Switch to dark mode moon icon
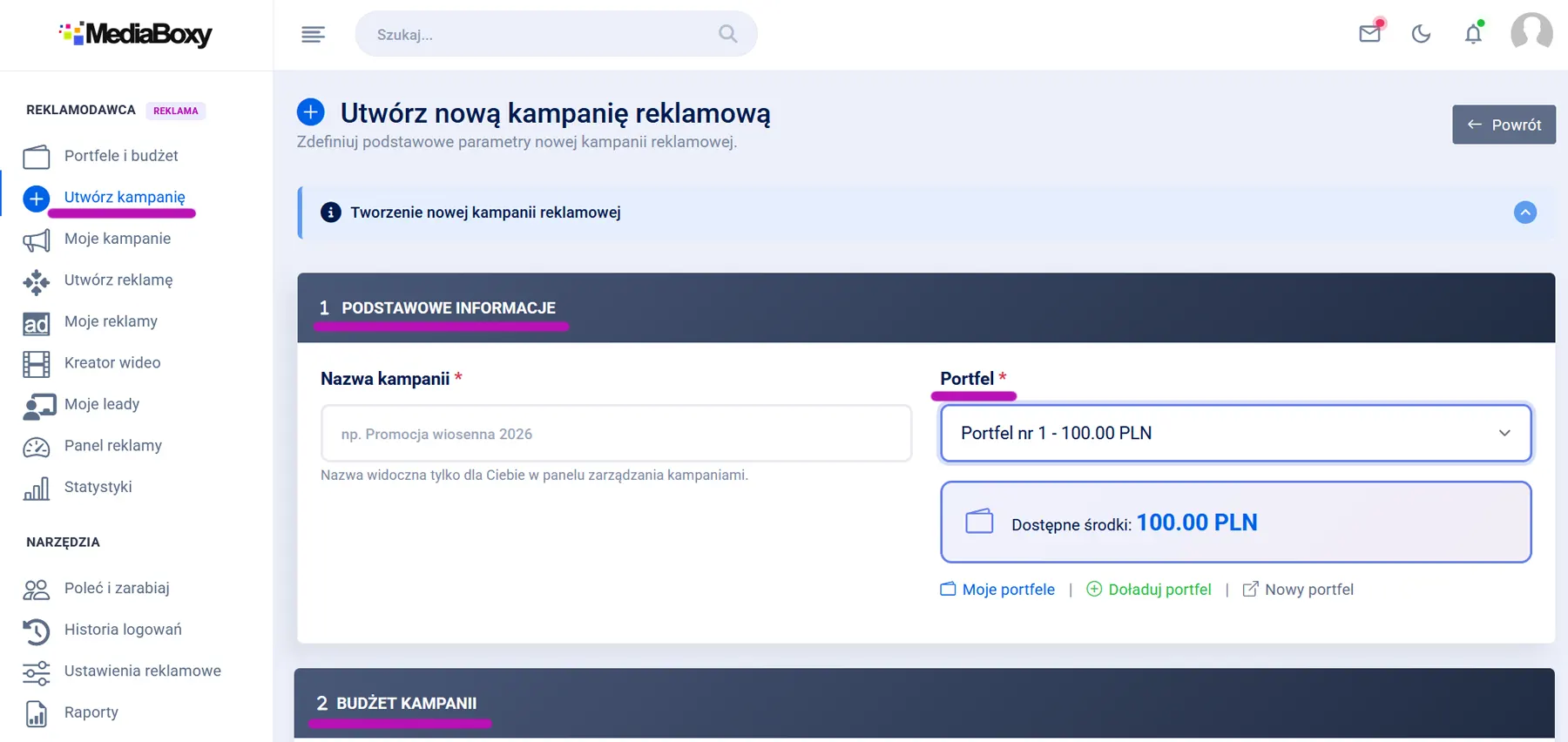 (x=1421, y=34)
